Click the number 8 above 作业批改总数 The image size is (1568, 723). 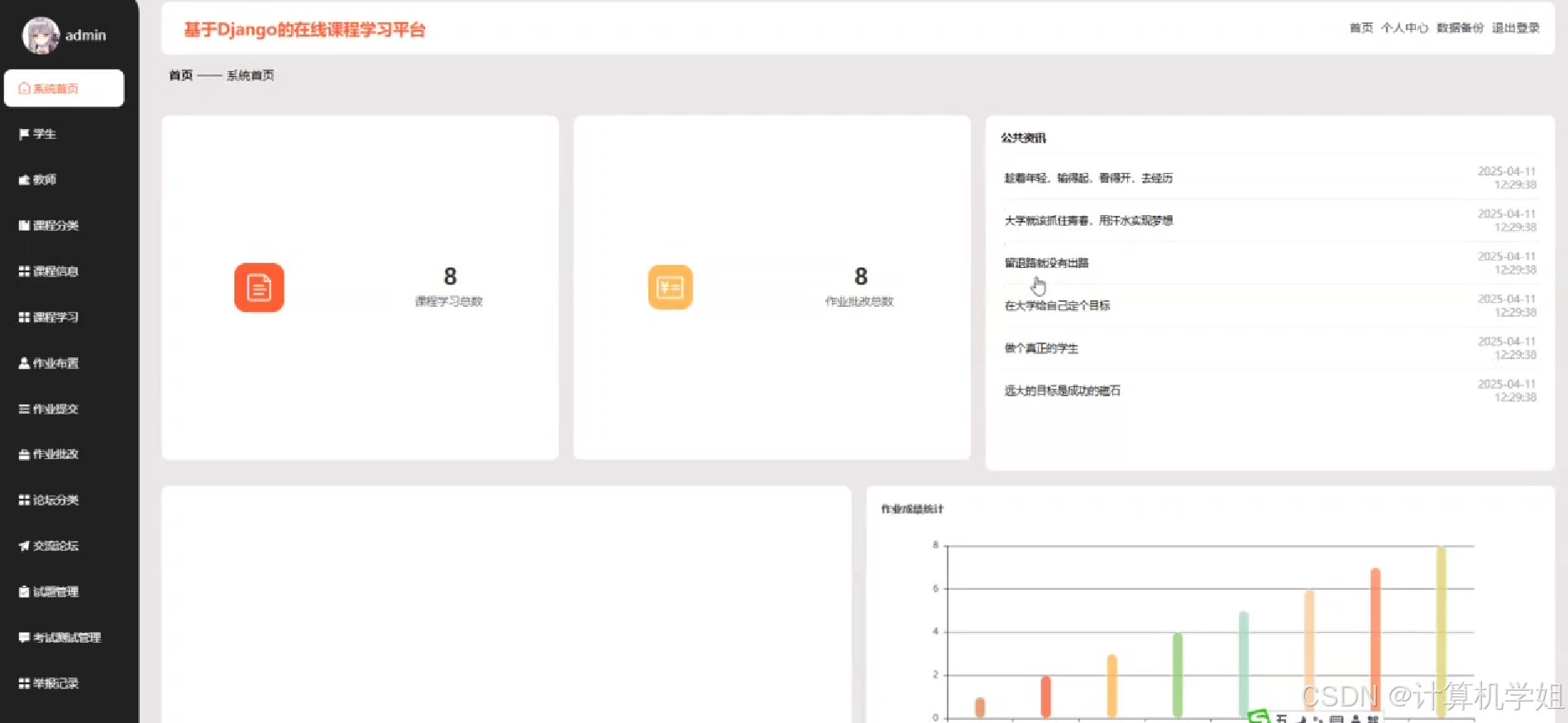click(x=861, y=276)
